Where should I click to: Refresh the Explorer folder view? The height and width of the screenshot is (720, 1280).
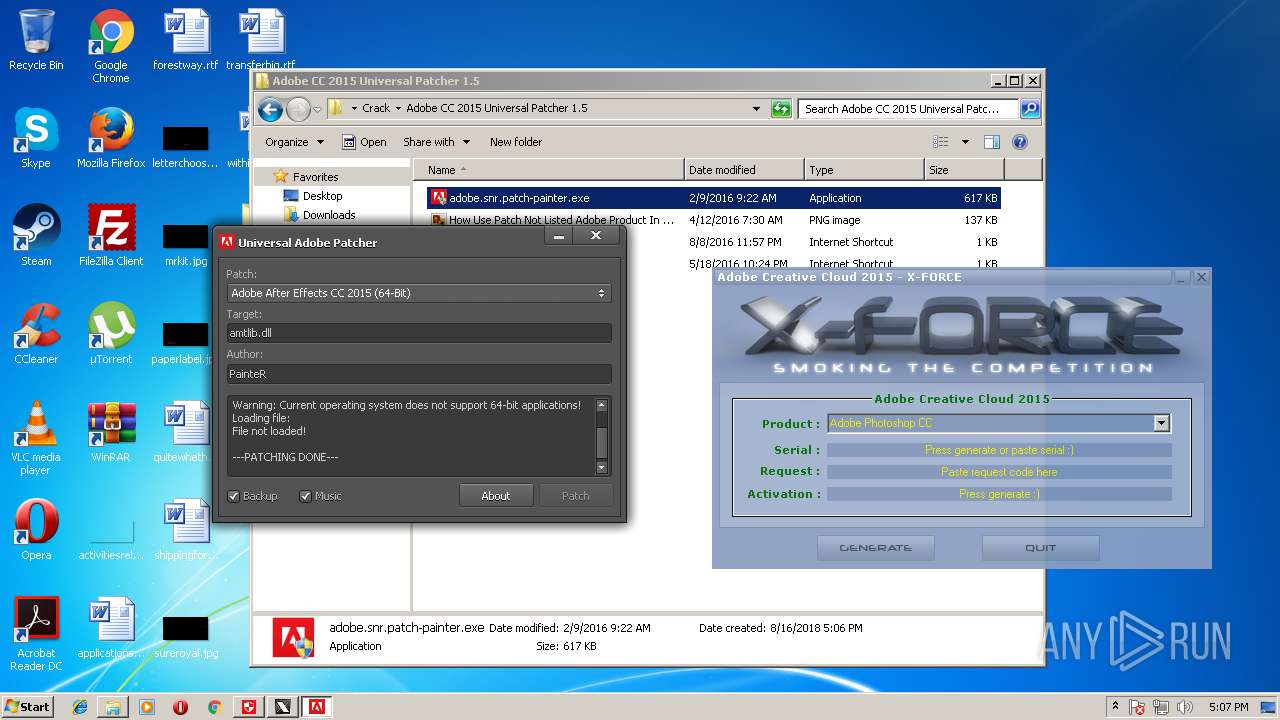coord(782,109)
